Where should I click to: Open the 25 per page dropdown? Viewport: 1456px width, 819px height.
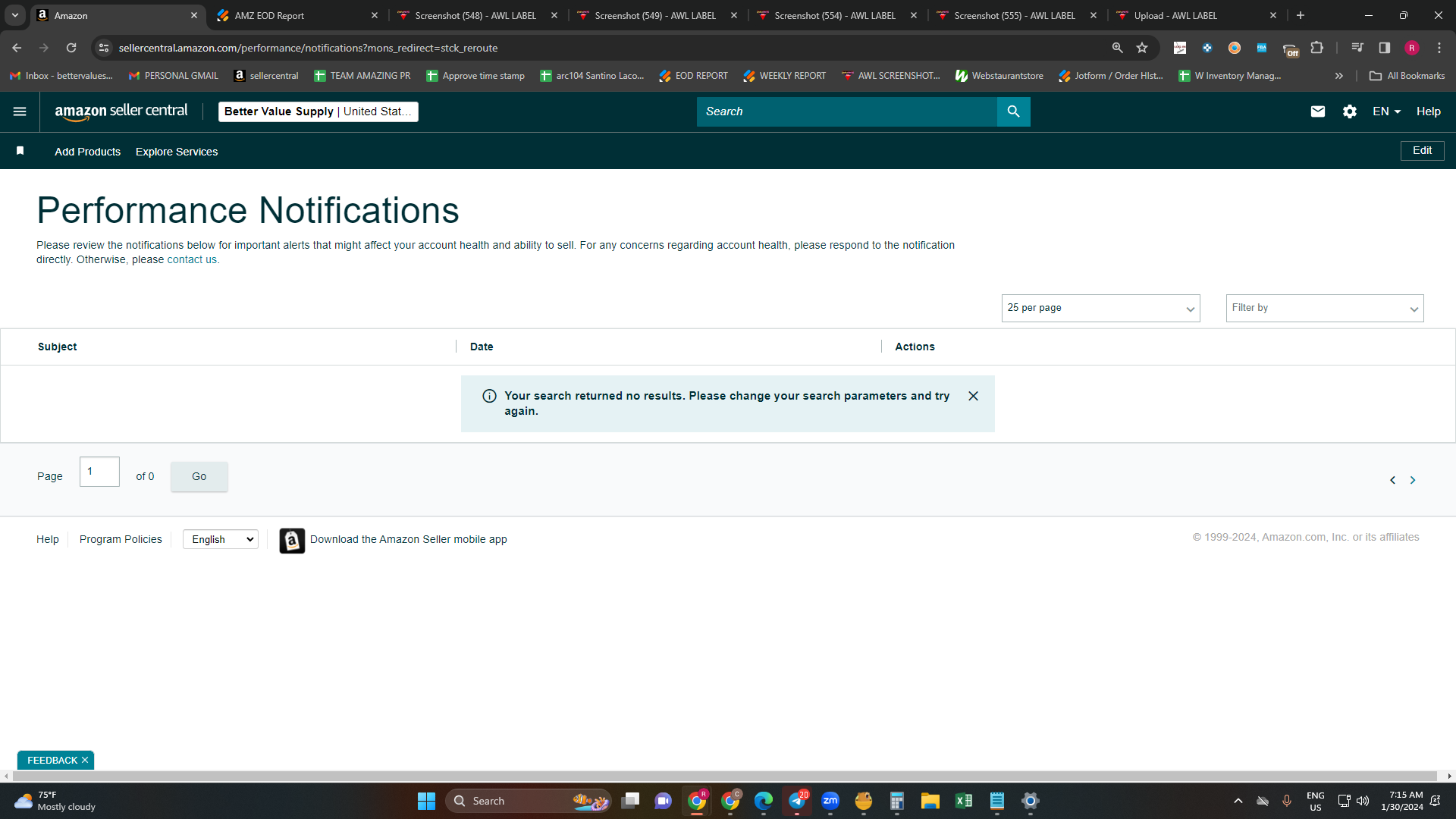click(x=1100, y=308)
